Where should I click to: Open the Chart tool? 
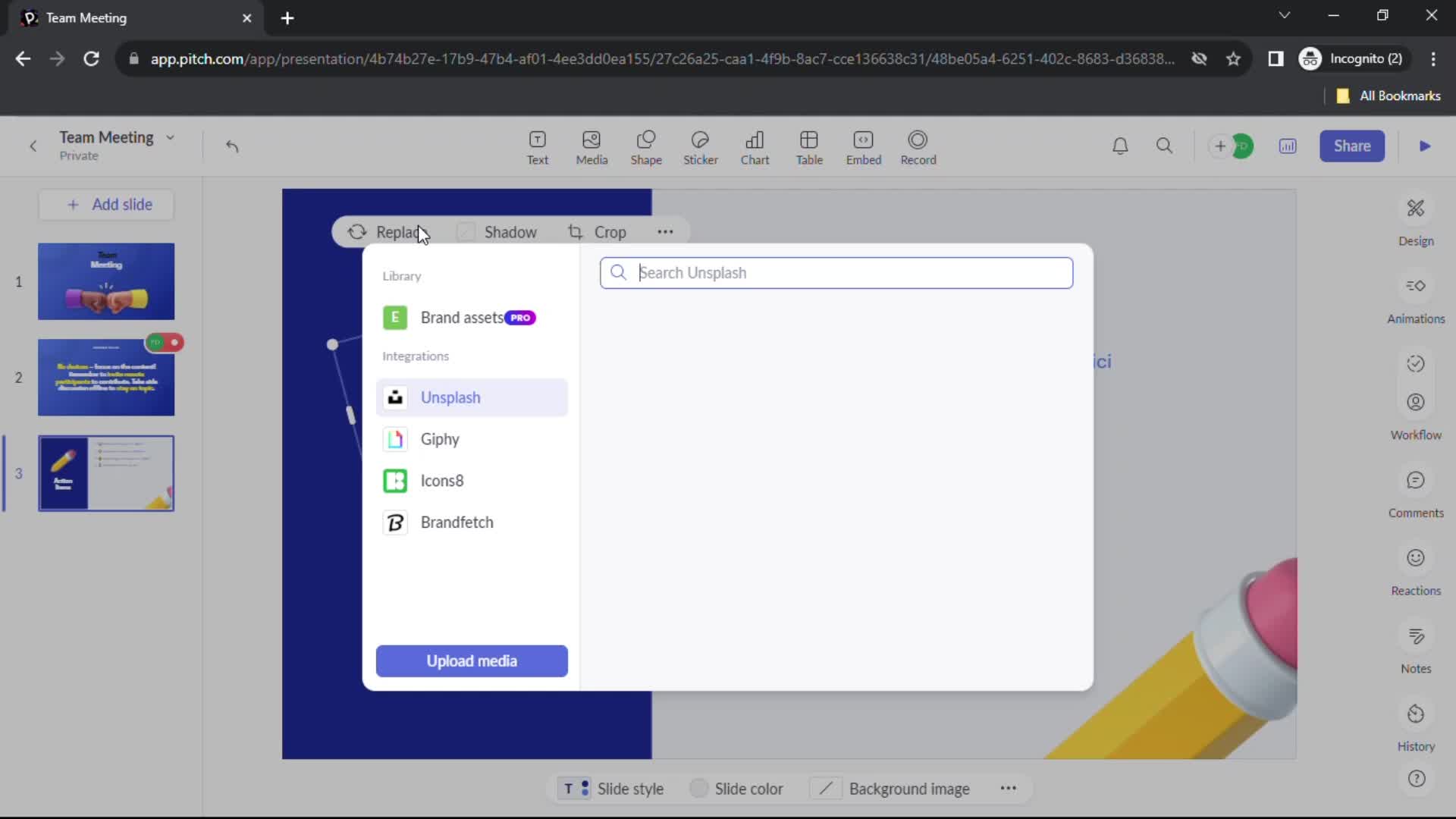(756, 146)
